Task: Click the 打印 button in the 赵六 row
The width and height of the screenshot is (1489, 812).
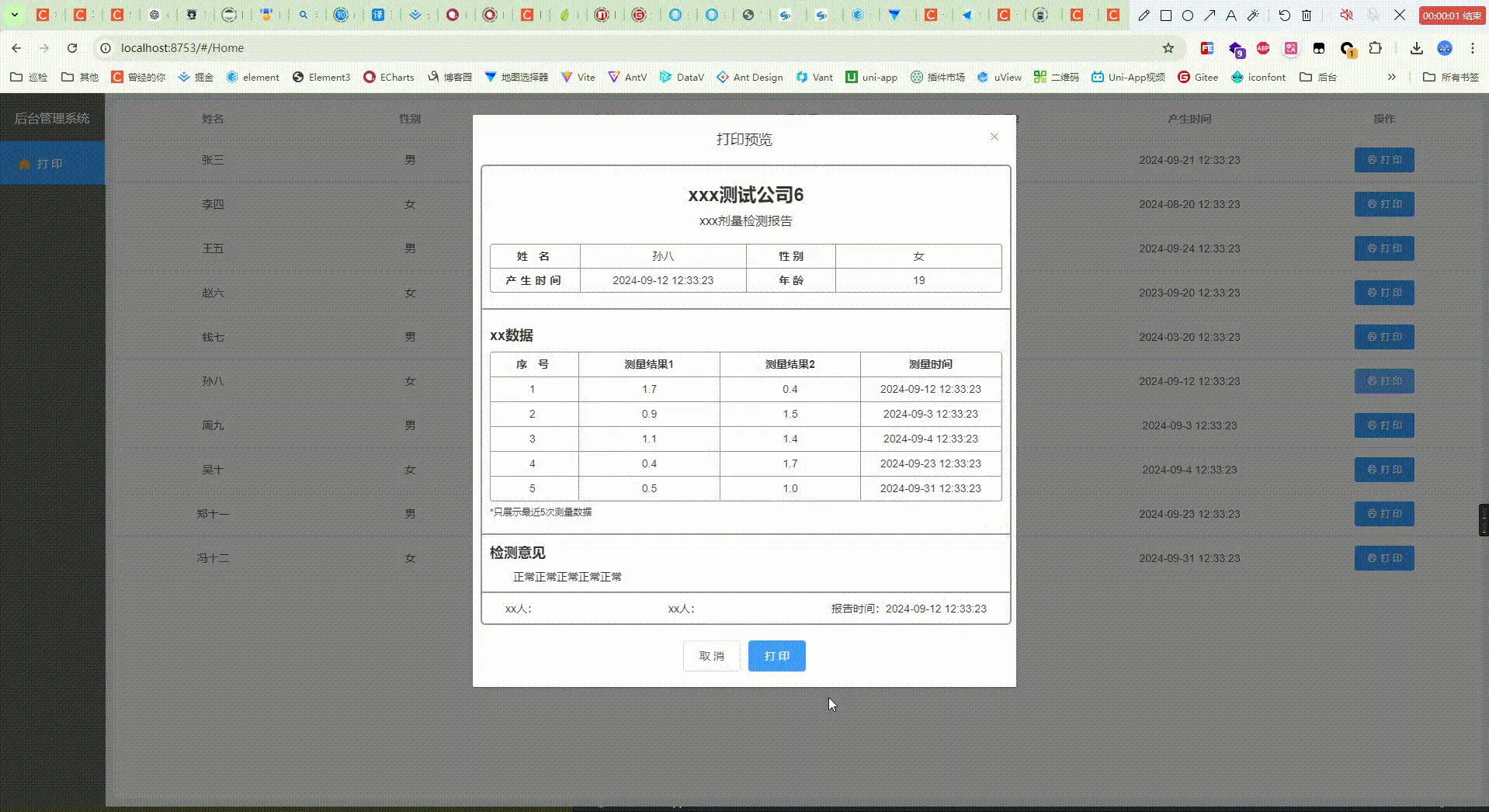Action: coord(1384,293)
